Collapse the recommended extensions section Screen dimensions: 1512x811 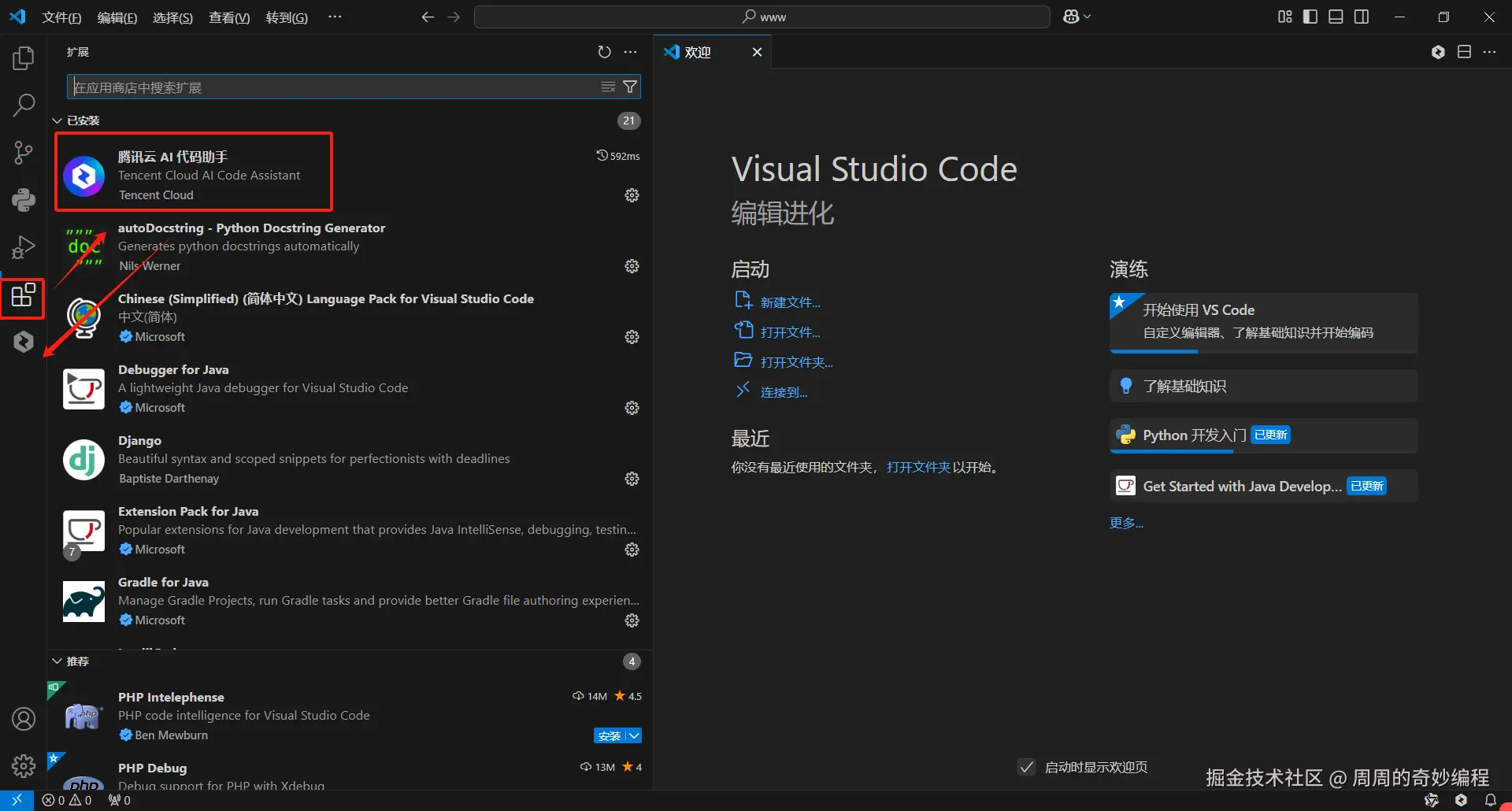click(x=57, y=661)
